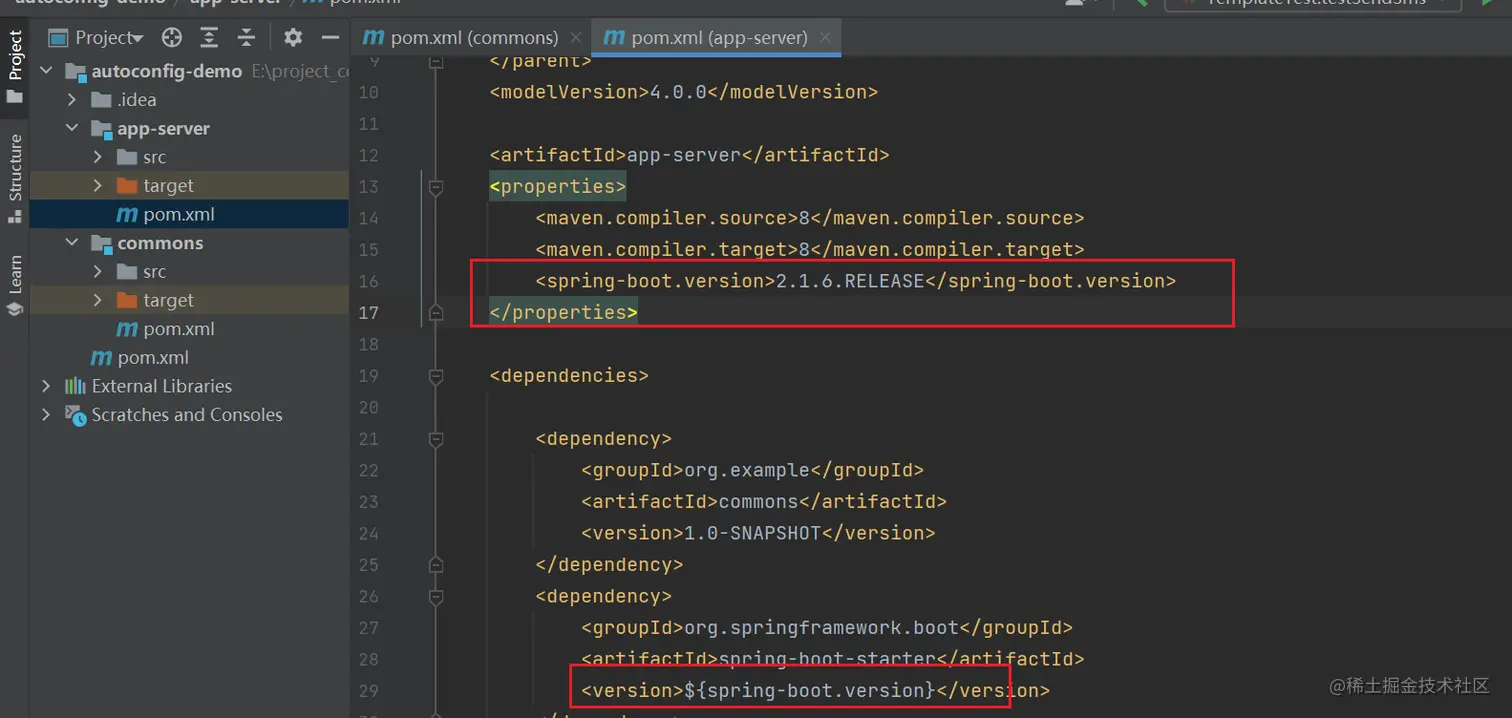
Task: Expand src arrow under app-server
Action: 98,157
